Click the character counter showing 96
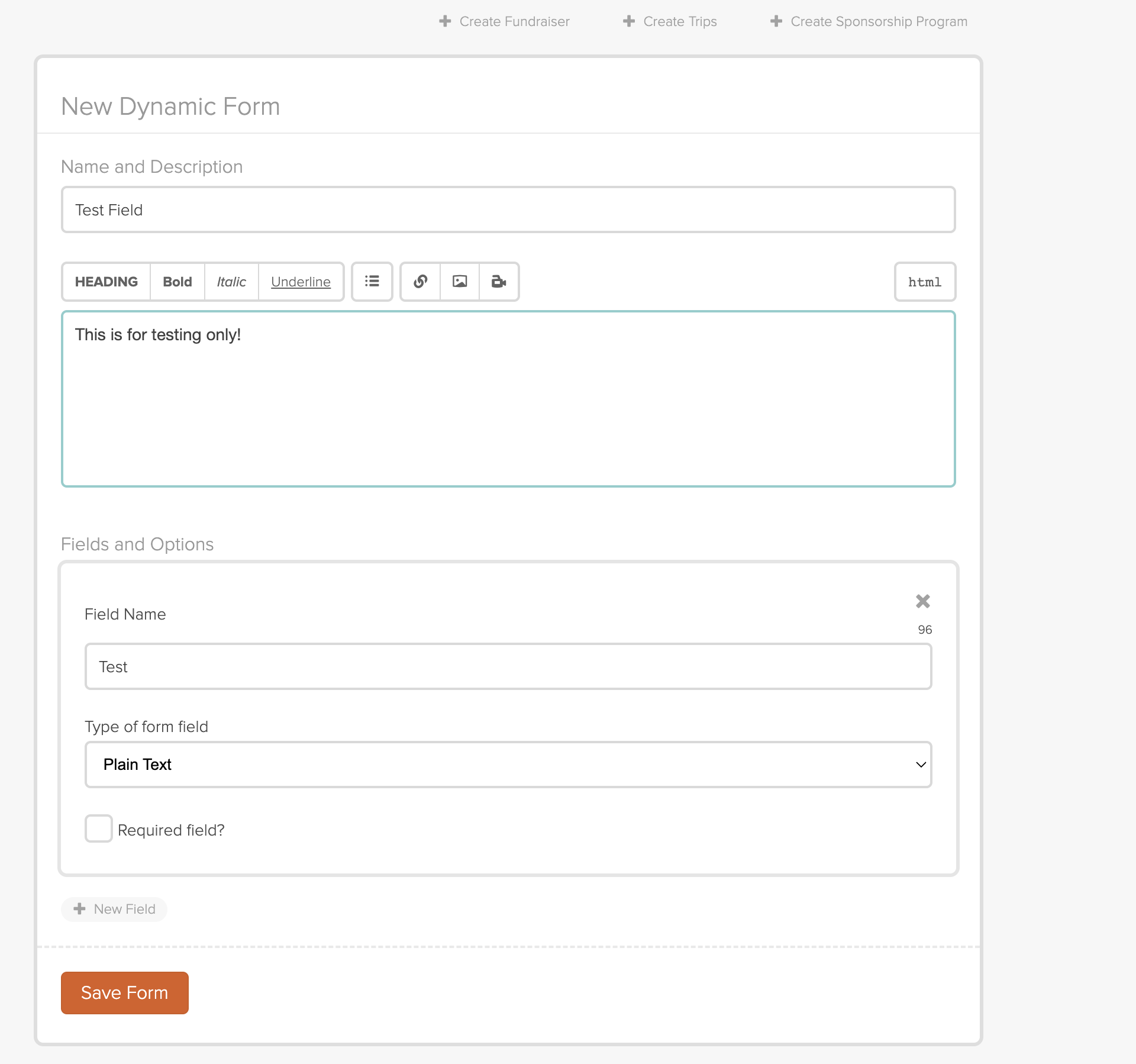The height and width of the screenshot is (1064, 1136). [925, 630]
